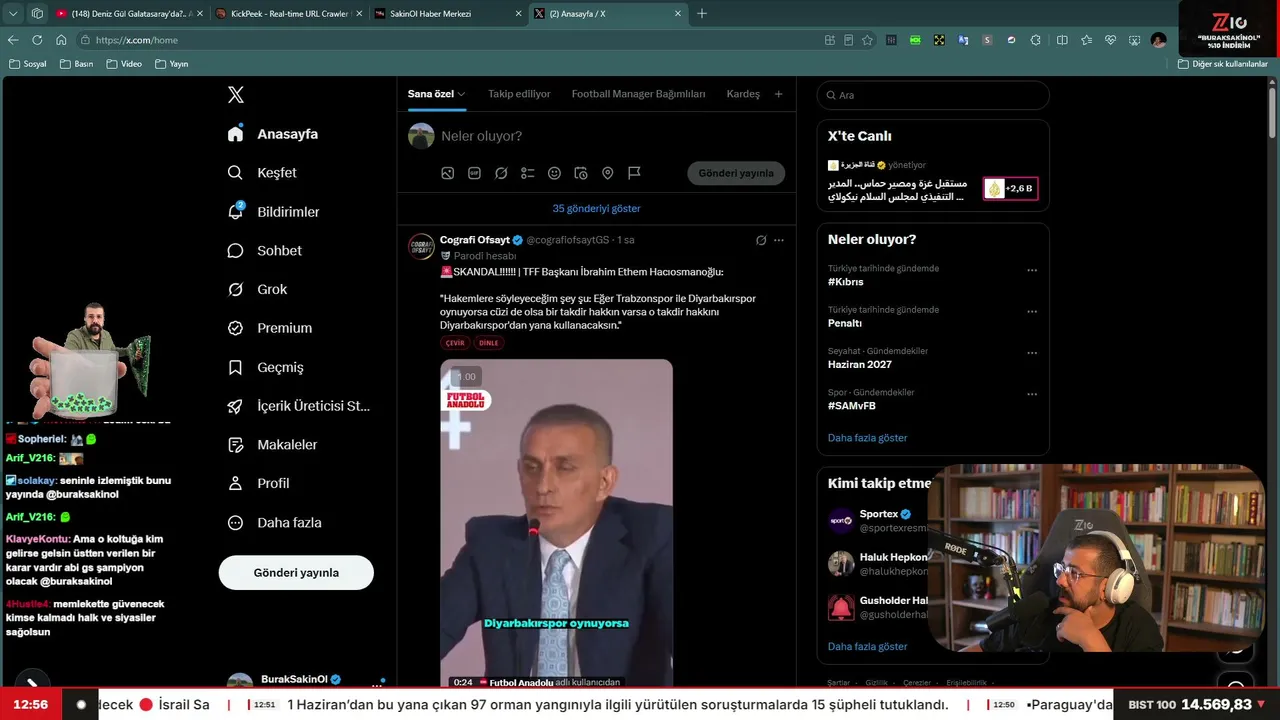Screen dimensions: 1280x720
Task: Switch to the Takip ediliyor tab
Action: [519, 94]
